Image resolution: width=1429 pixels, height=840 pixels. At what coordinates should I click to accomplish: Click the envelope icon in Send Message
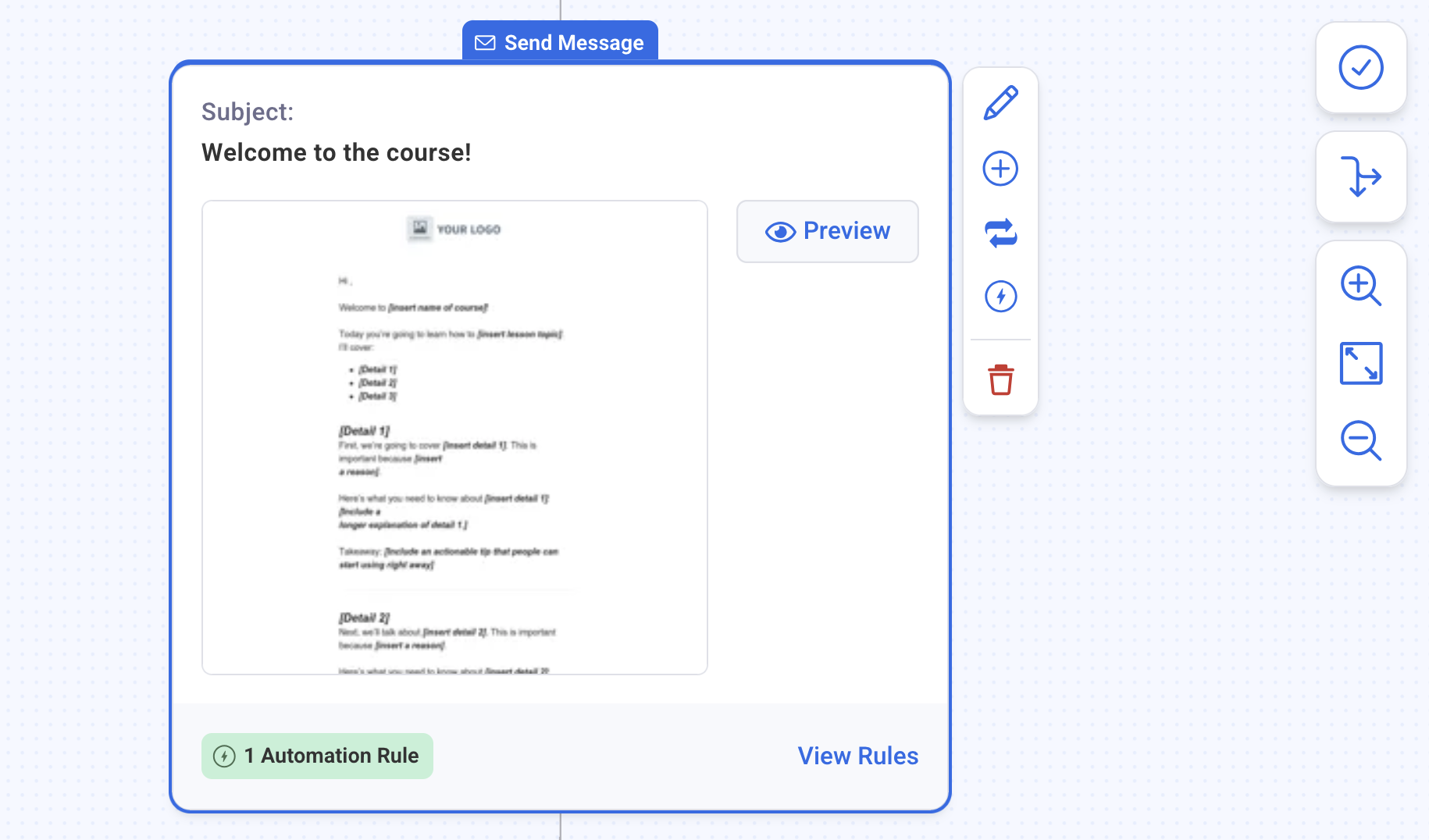click(485, 43)
